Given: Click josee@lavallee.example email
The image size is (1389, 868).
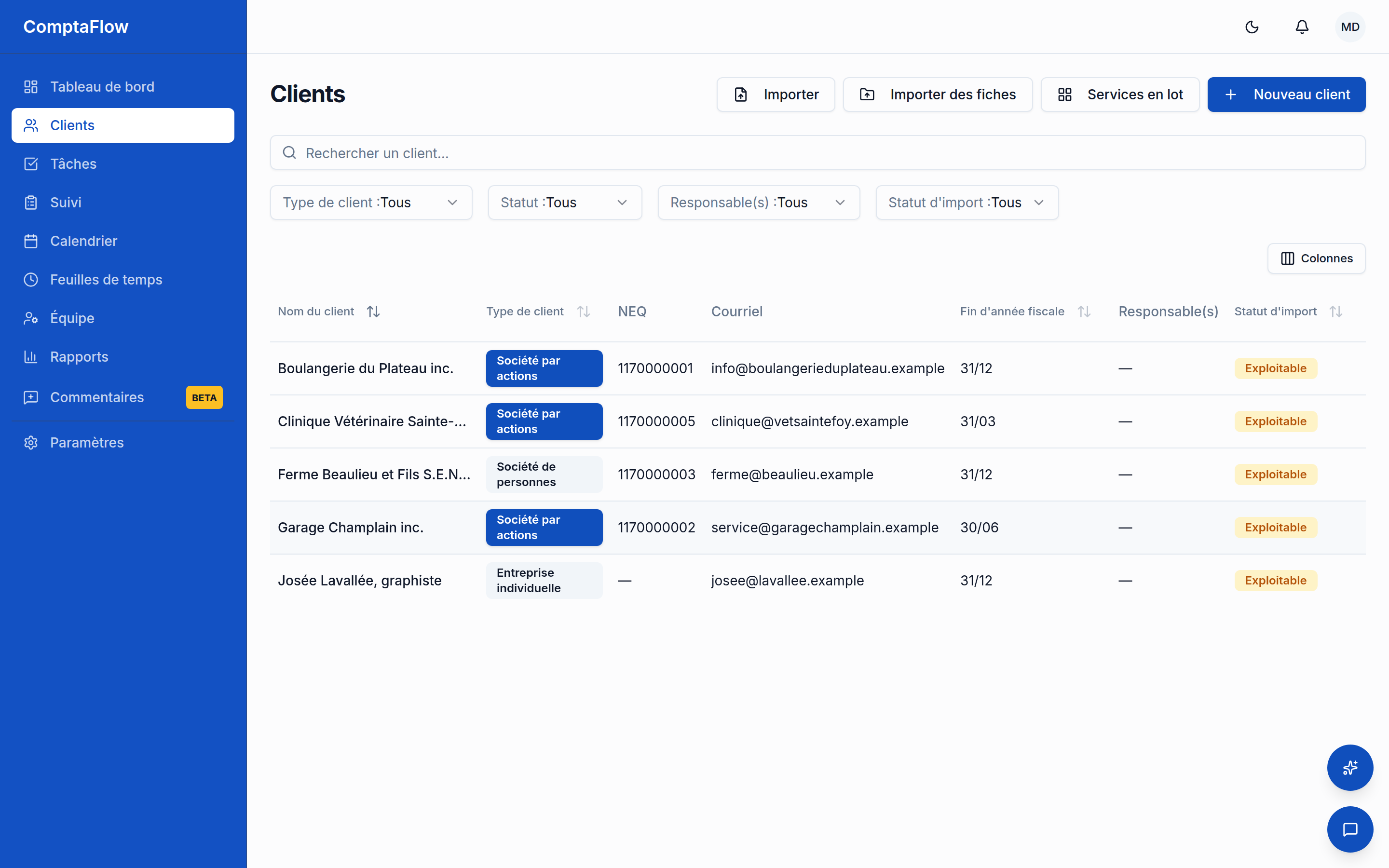Looking at the screenshot, I should (788, 581).
